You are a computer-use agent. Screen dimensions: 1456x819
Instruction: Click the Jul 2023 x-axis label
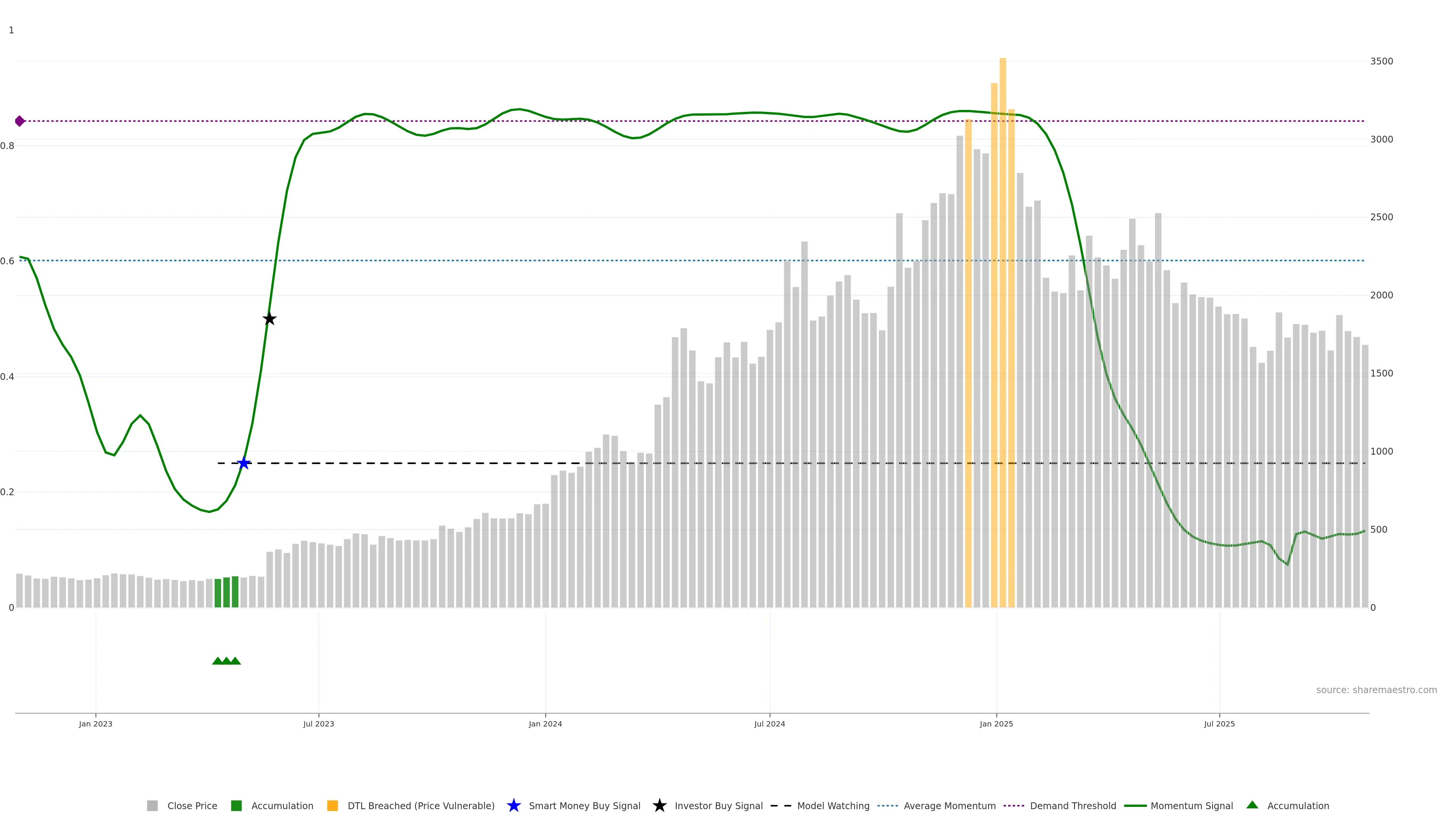click(319, 723)
